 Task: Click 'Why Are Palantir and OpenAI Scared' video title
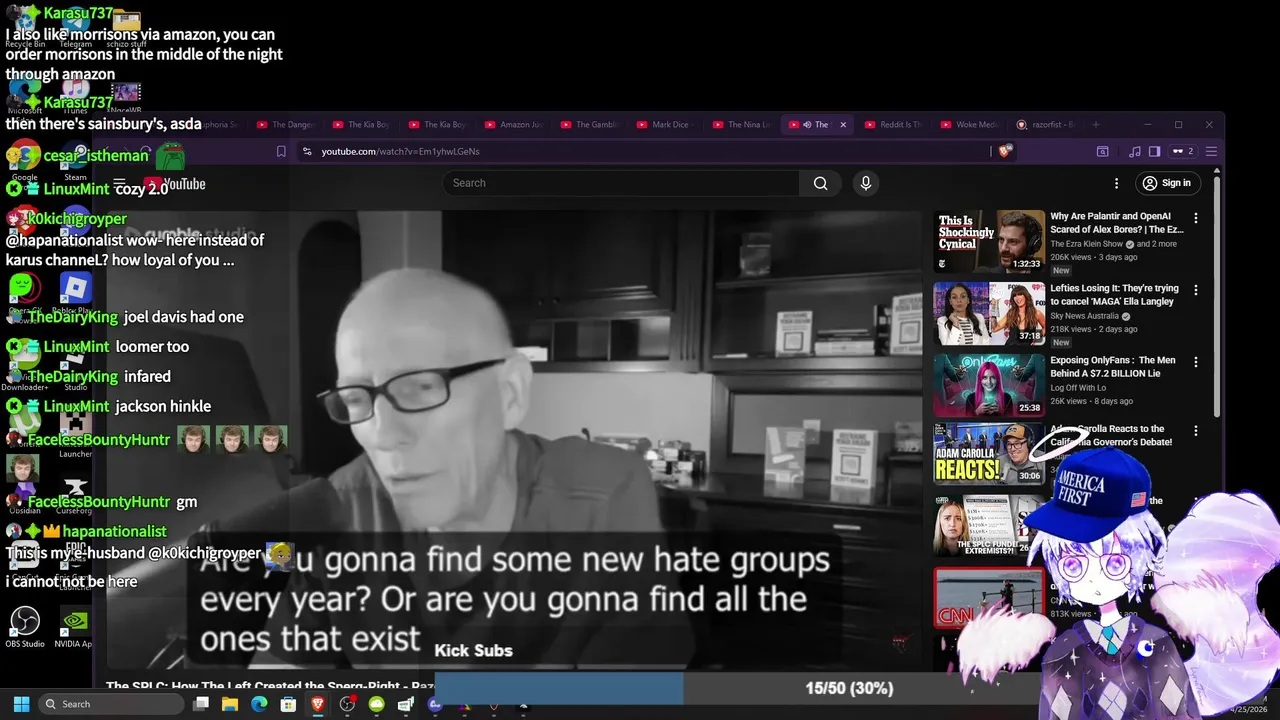pyautogui.click(x=1117, y=222)
